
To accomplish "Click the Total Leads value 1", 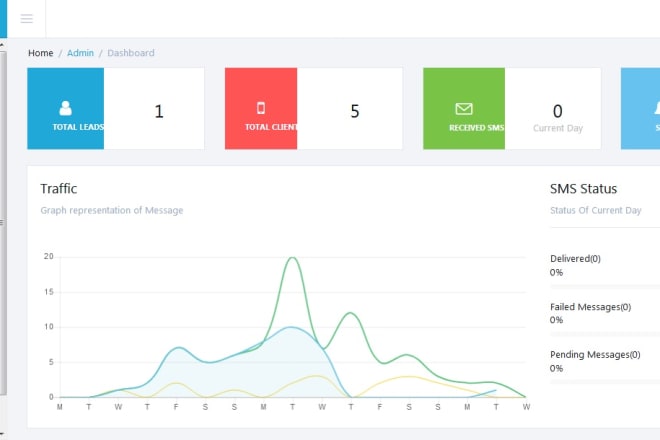I will point(159,112).
